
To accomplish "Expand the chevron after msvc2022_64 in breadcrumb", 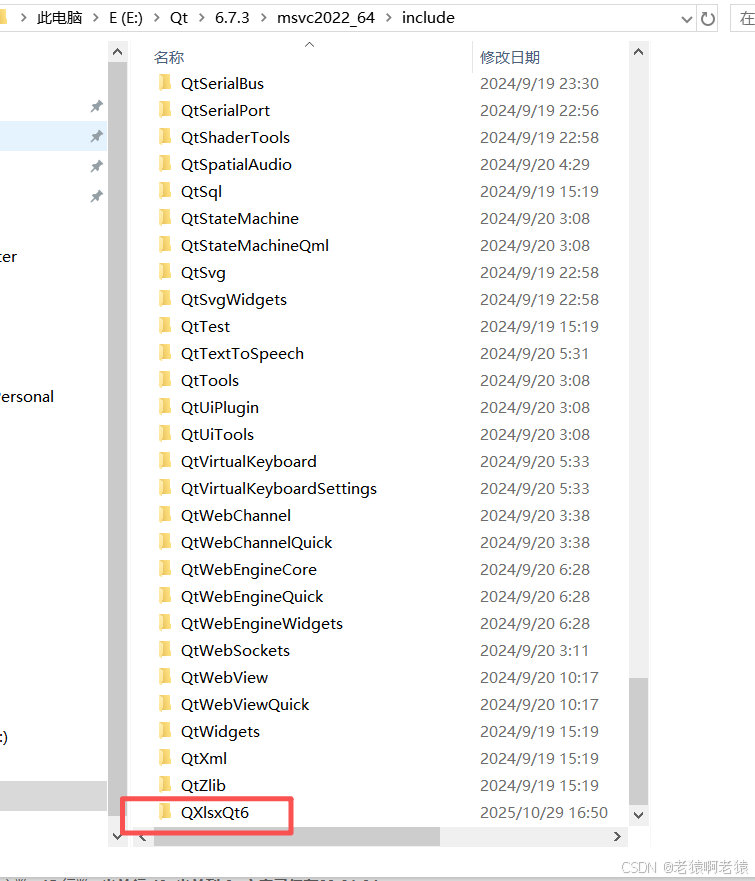I will pyautogui.click(x=389, y=18).
